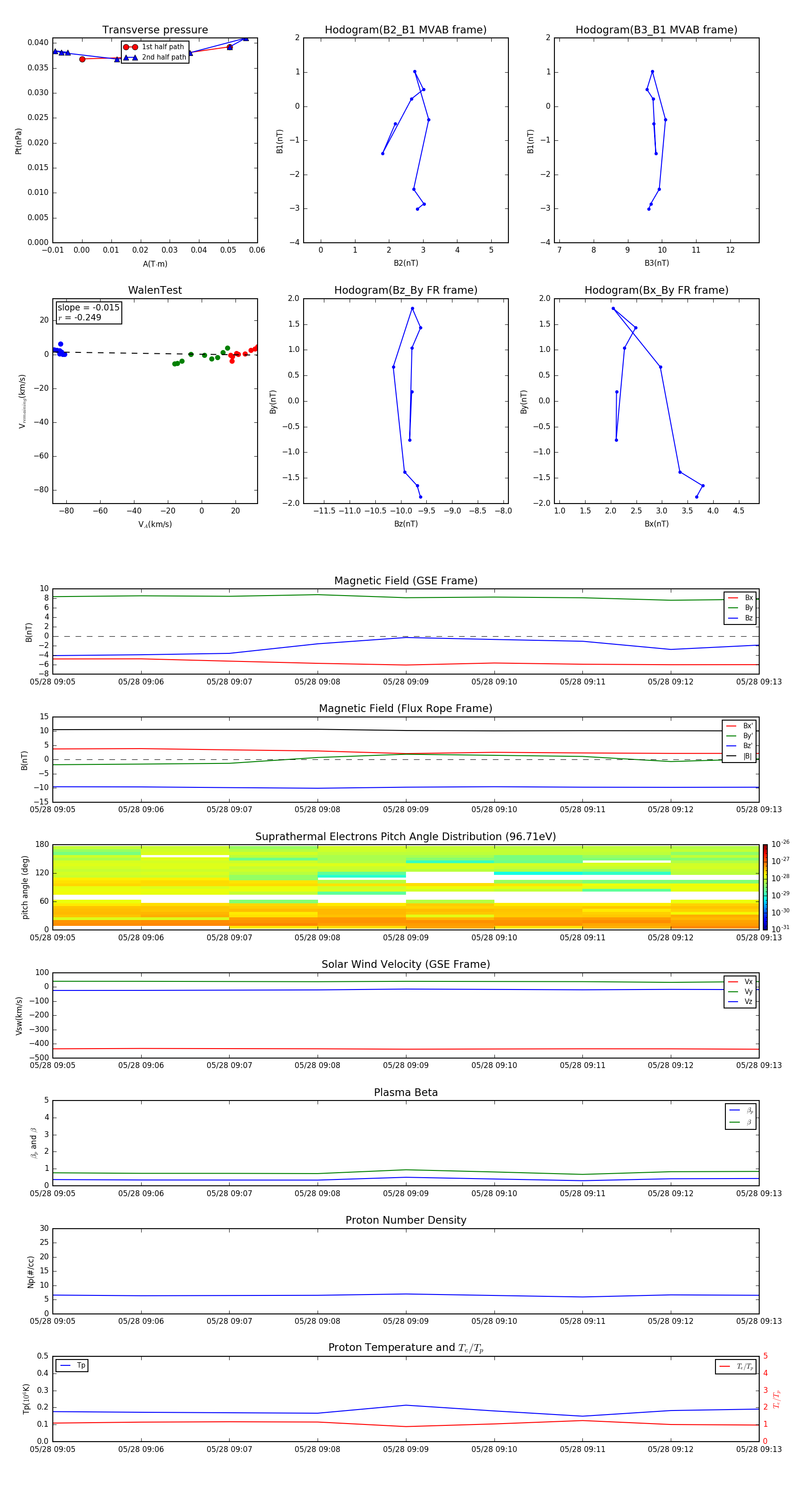The image size is (812, 1489).
Task: Select the Vy entry in the velocity legend
Action: pos(740,991)
